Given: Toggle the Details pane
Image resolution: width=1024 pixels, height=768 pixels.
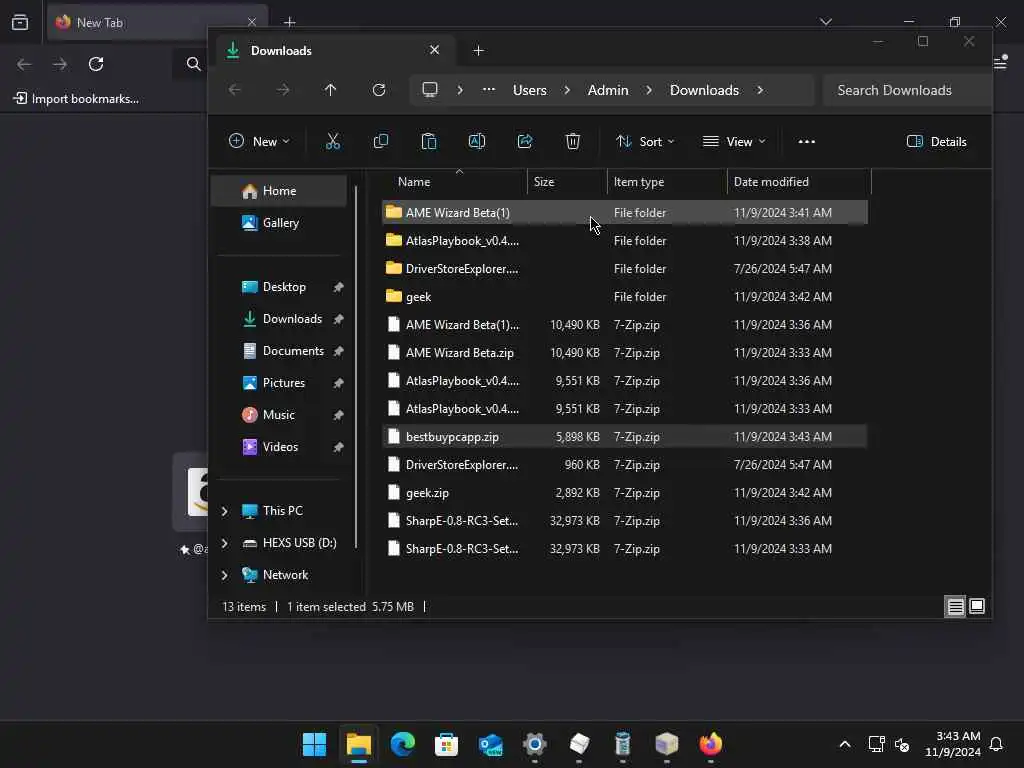Looking at the screenshot, I should [x=936, y=141].
